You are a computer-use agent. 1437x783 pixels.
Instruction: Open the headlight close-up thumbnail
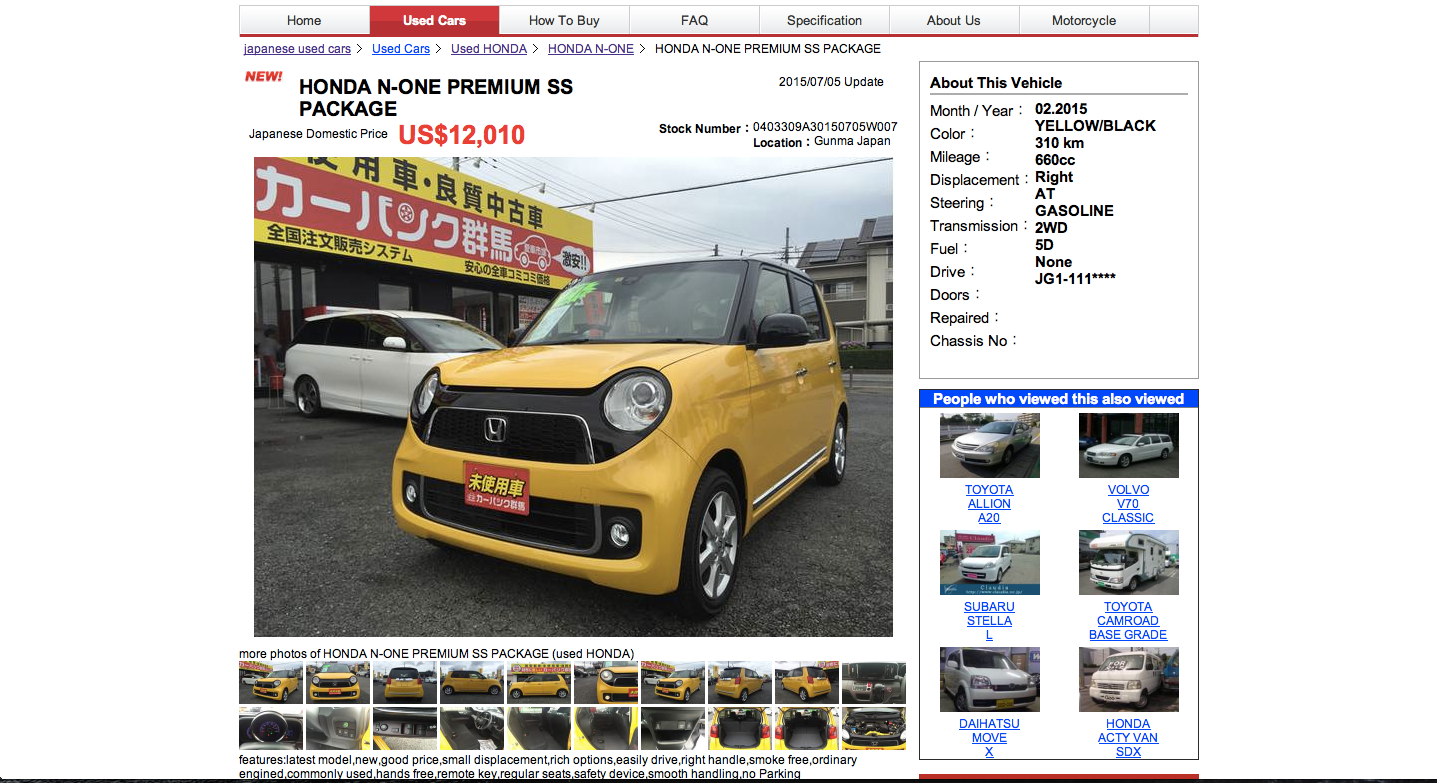[x=606, y=682]
